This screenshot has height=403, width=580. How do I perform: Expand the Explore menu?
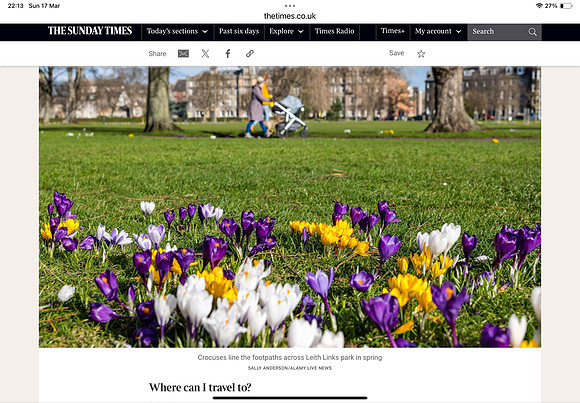pos(286,31)
